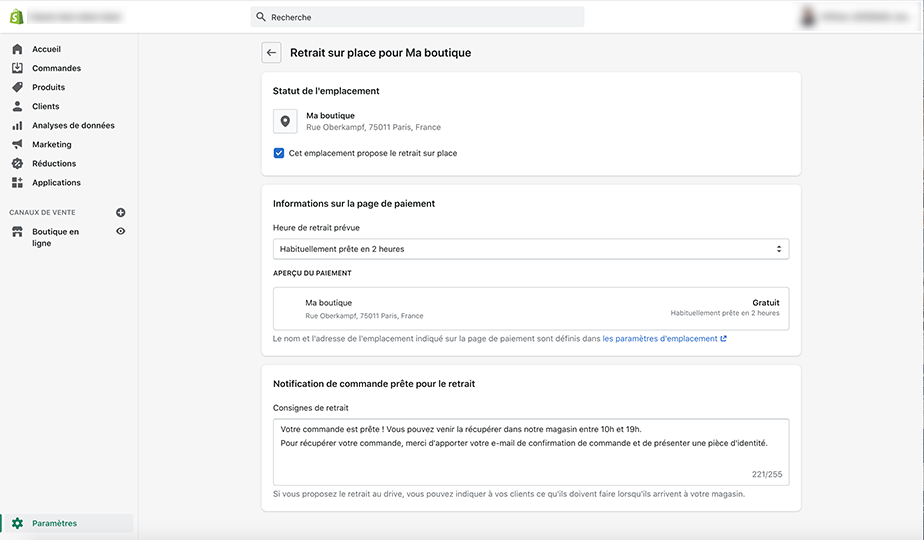924x540 pixels.
Task: Open the Heure de retrait prévue dropdown
Action: (x=530, y=249)
